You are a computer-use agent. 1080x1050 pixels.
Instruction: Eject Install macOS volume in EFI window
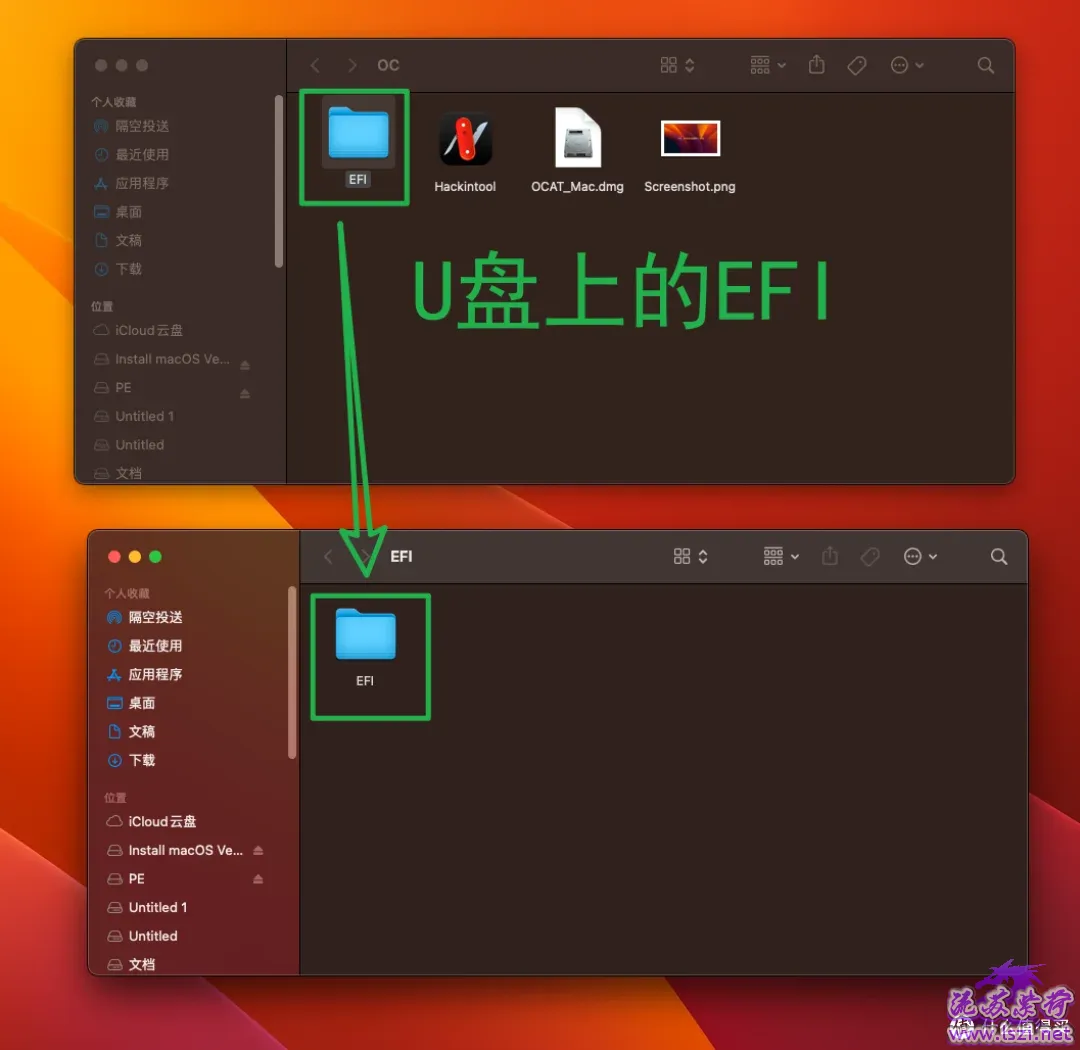(258, 851)
